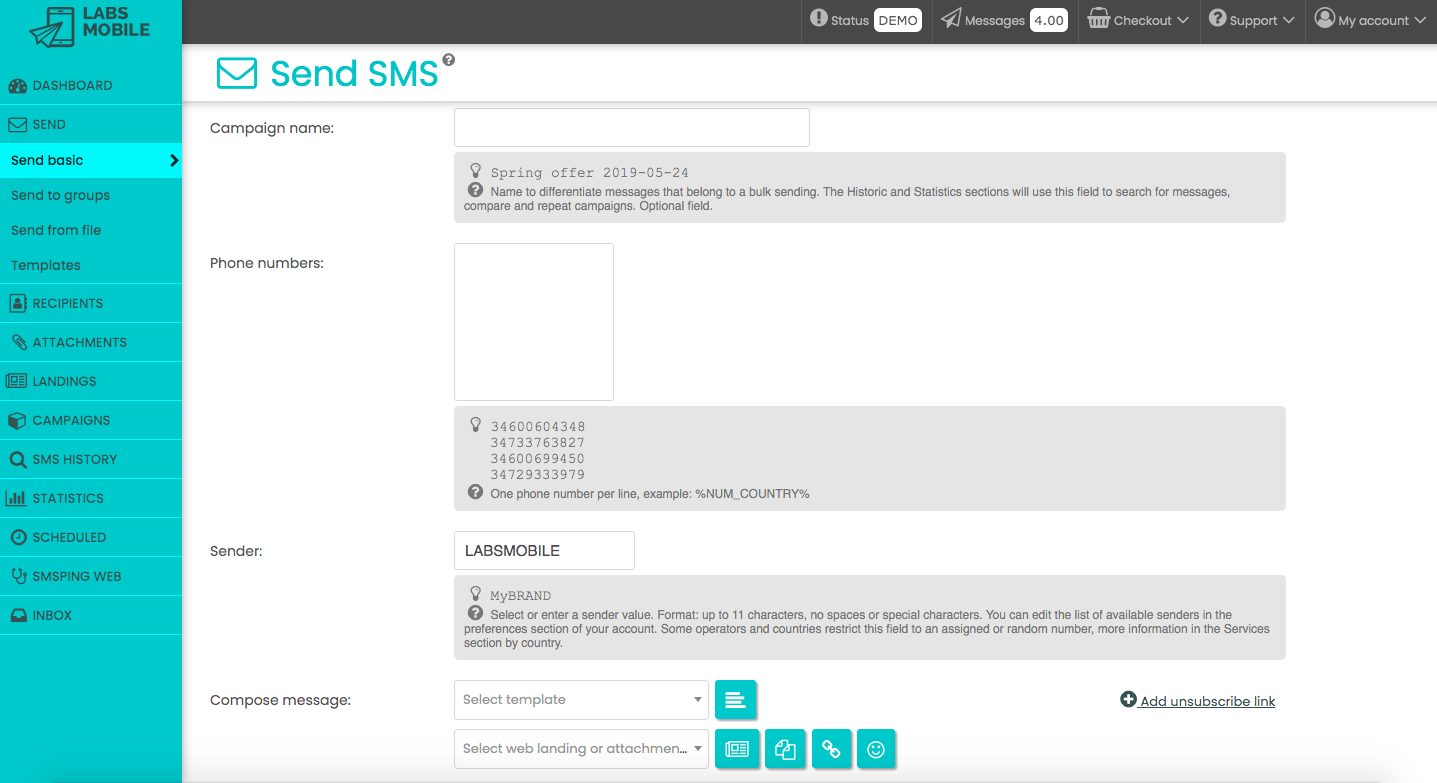The height and width of the screenshot is (783, 1437).
Task: Click the Scheduled clock icon
Action: (x=18, y=537)
